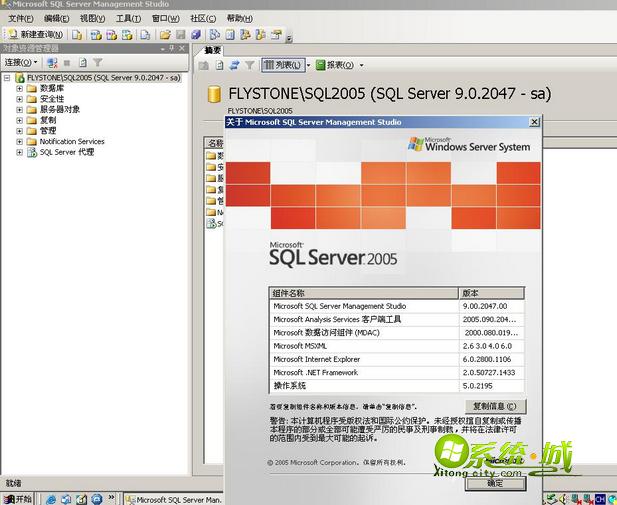Open the 编辑(E) menu
This screenshot has width=617, height=505.
[x=56, y=18]
